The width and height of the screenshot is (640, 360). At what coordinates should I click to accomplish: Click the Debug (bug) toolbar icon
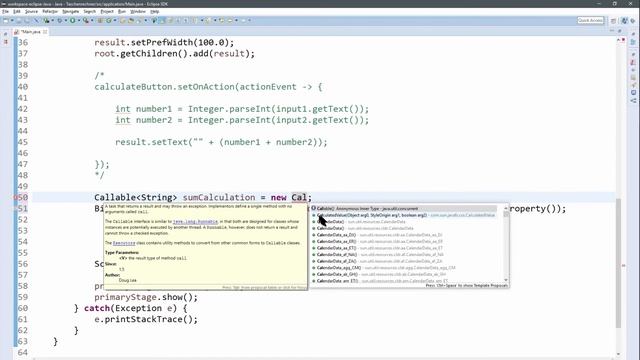(60, 20)
